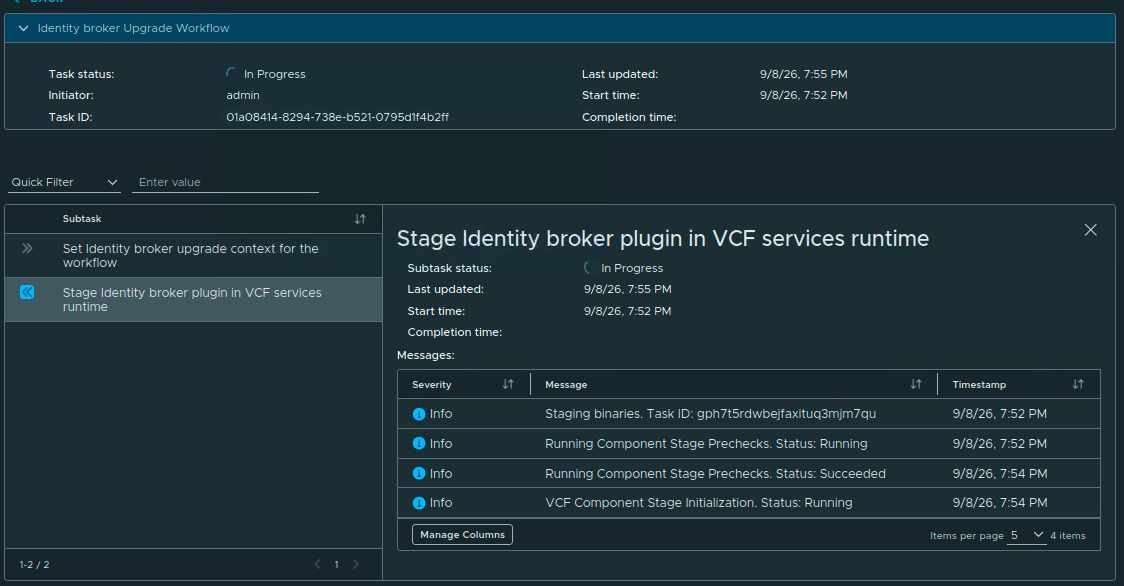Click the 1-2 / 2 pagination label
Image resolution: width=1124 pixels, height=586 pixels.
pos(34,564)
